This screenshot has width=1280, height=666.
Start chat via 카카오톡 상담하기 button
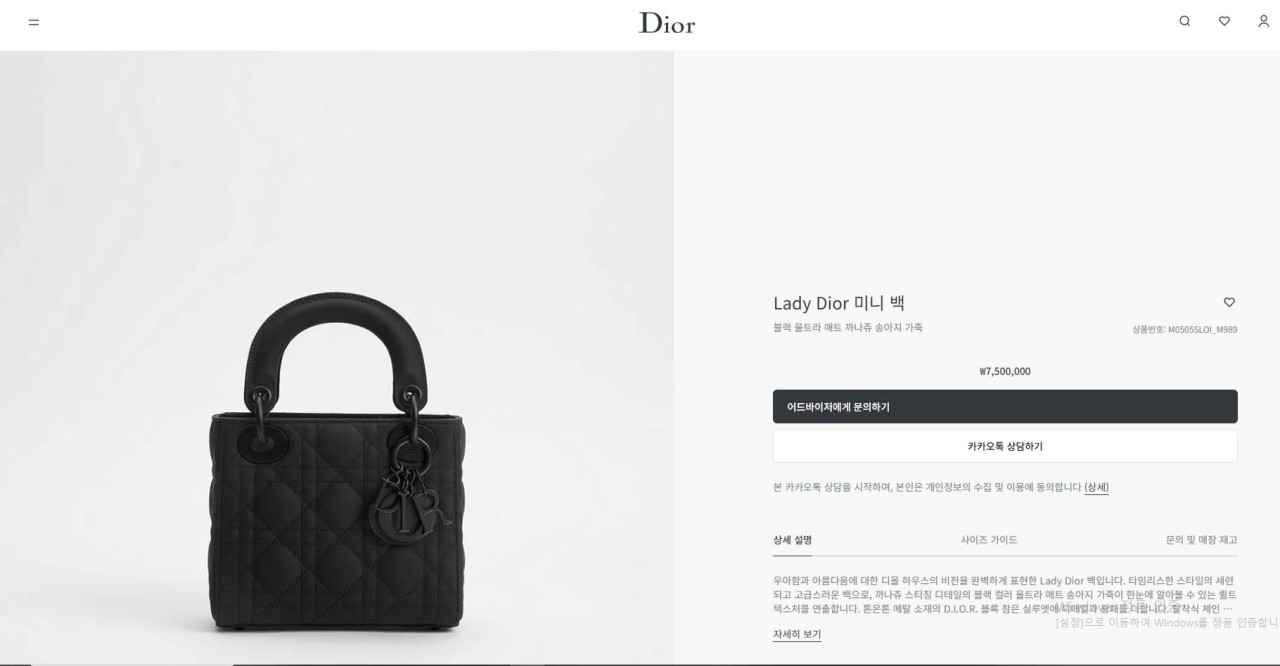click(x=1005, y=446)
